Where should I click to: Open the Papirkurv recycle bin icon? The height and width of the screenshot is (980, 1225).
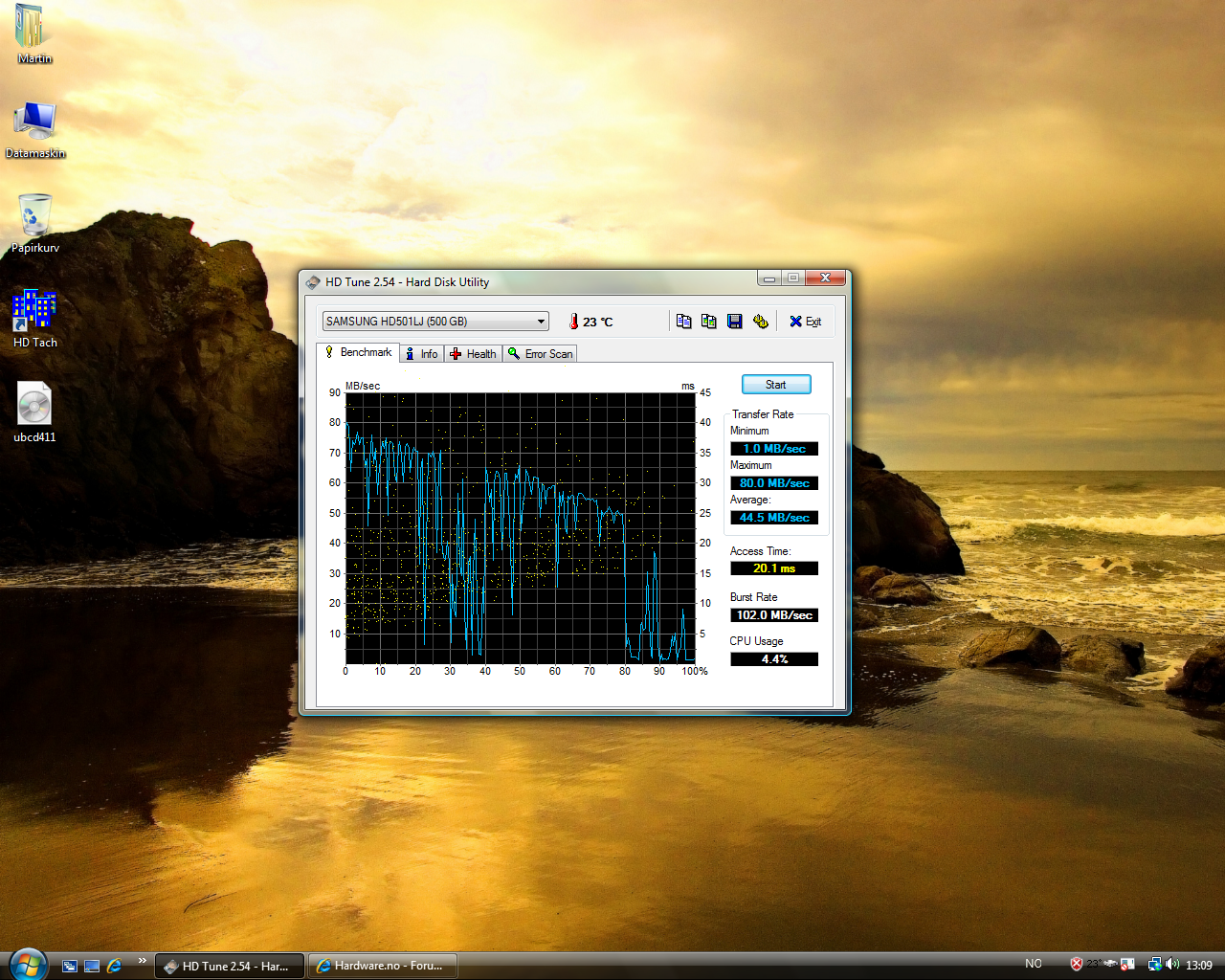[x=35, y=224]
